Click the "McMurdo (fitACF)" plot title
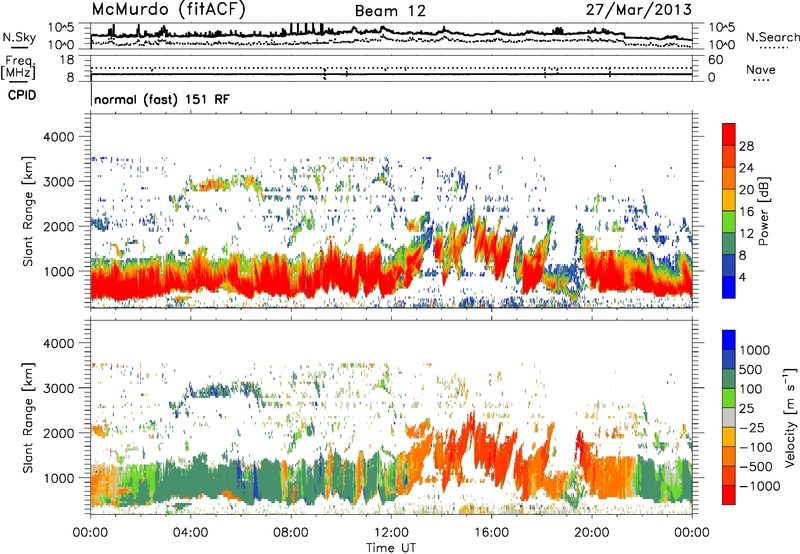This screenshot has height=554, width=800. pos(168,10)
